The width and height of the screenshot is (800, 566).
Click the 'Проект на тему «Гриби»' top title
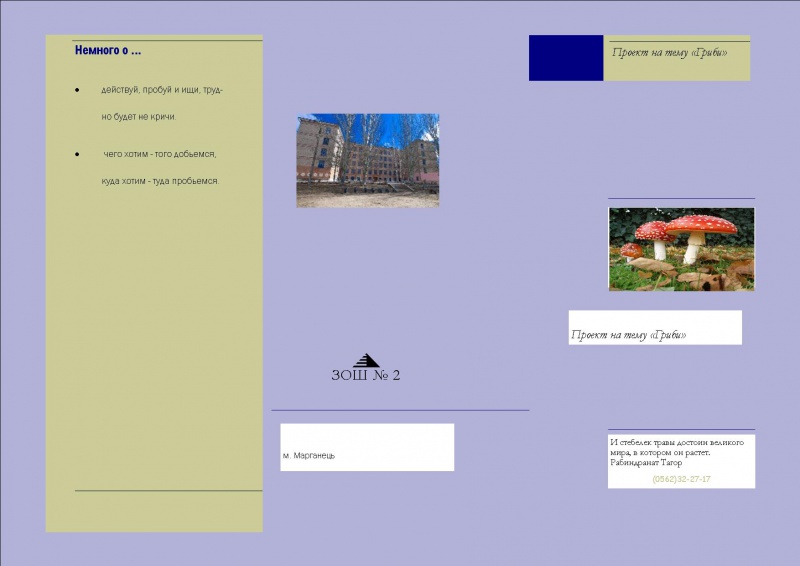(669, 53)
